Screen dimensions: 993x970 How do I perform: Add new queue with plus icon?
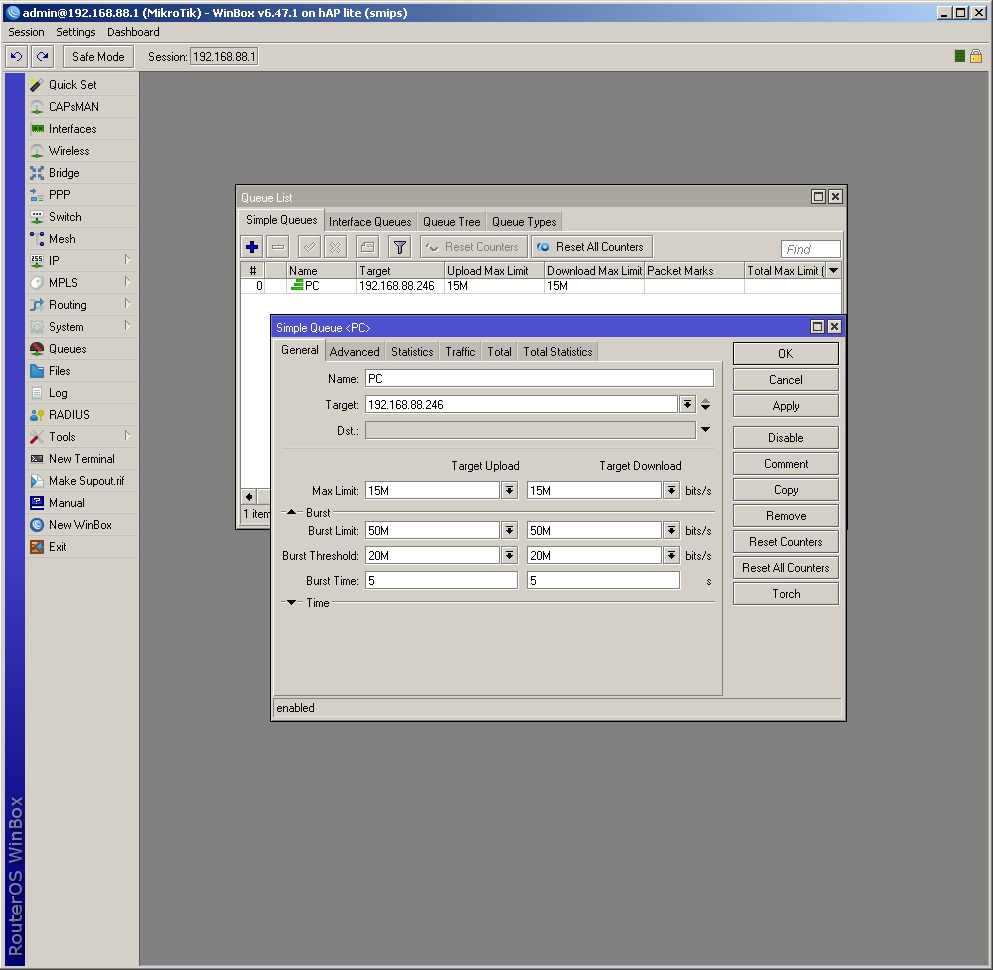pos(252,247)
